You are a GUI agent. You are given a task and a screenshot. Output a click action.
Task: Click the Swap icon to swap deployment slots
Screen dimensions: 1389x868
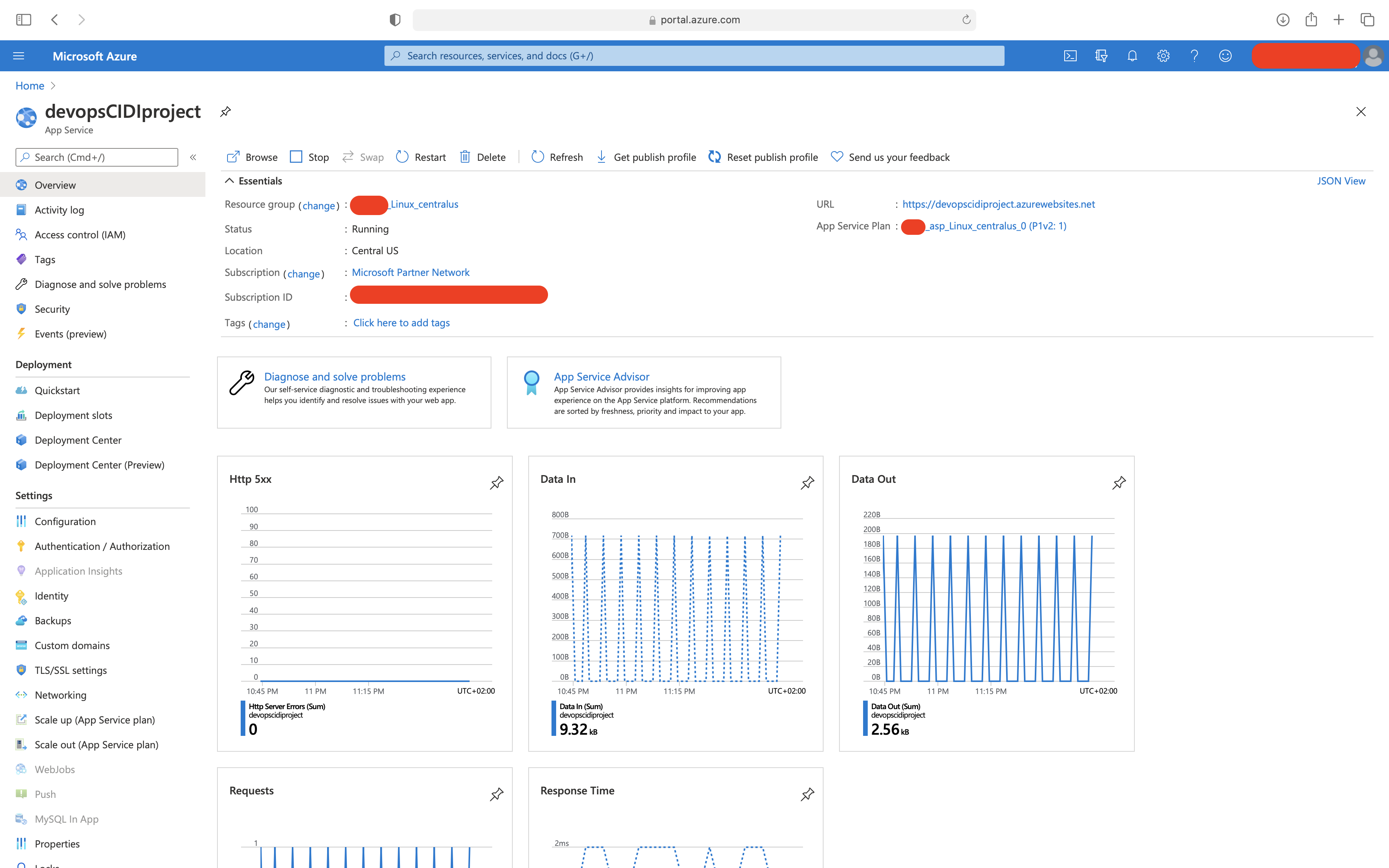[349, 157]
